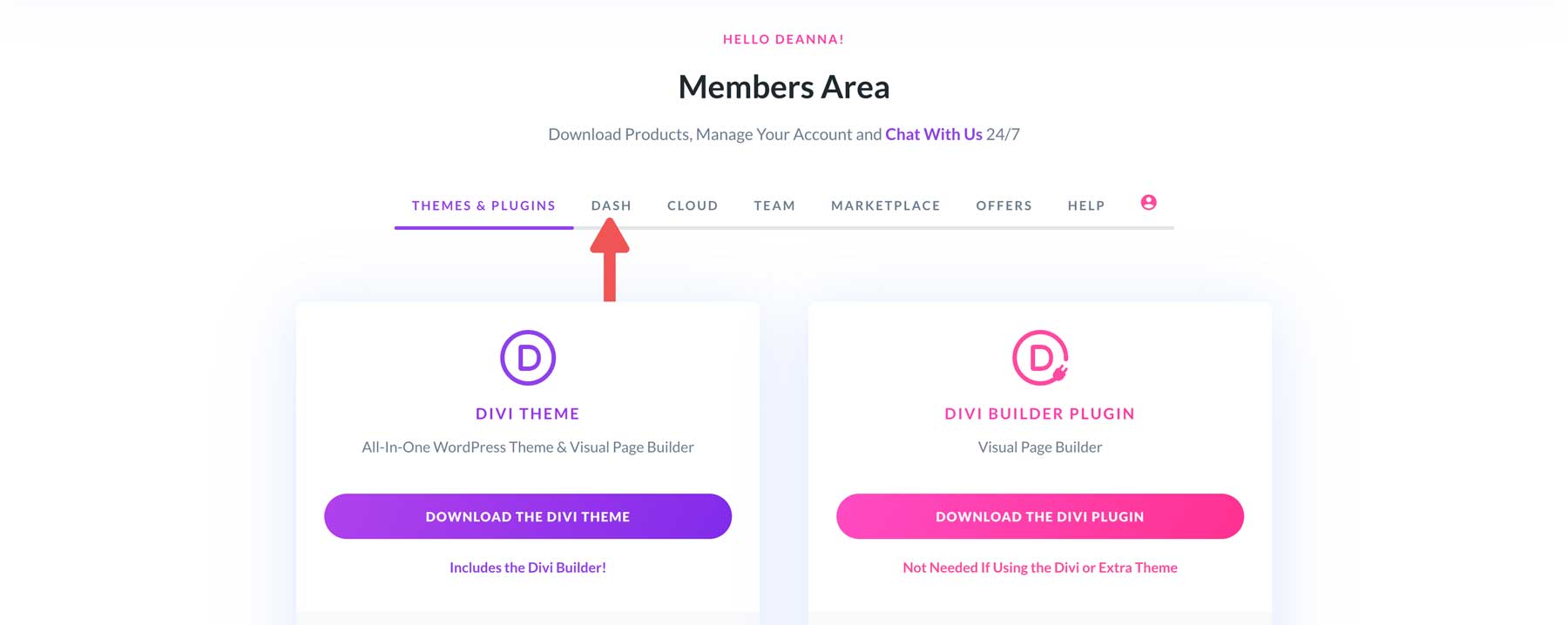Open the Dash tab
Image resolution: width=1568 pixels, height=625 pixels.
pyautogui.click(x=611, y=205)
